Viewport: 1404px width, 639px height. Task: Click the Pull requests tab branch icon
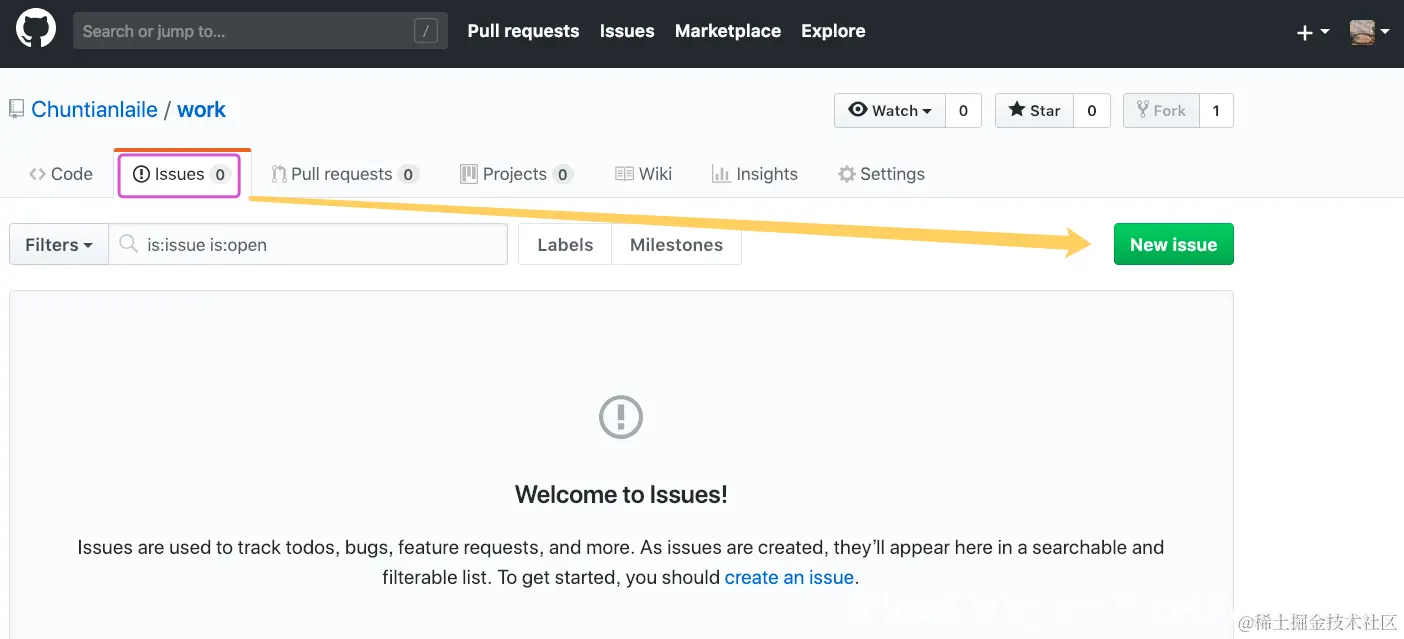click(279, 174)
